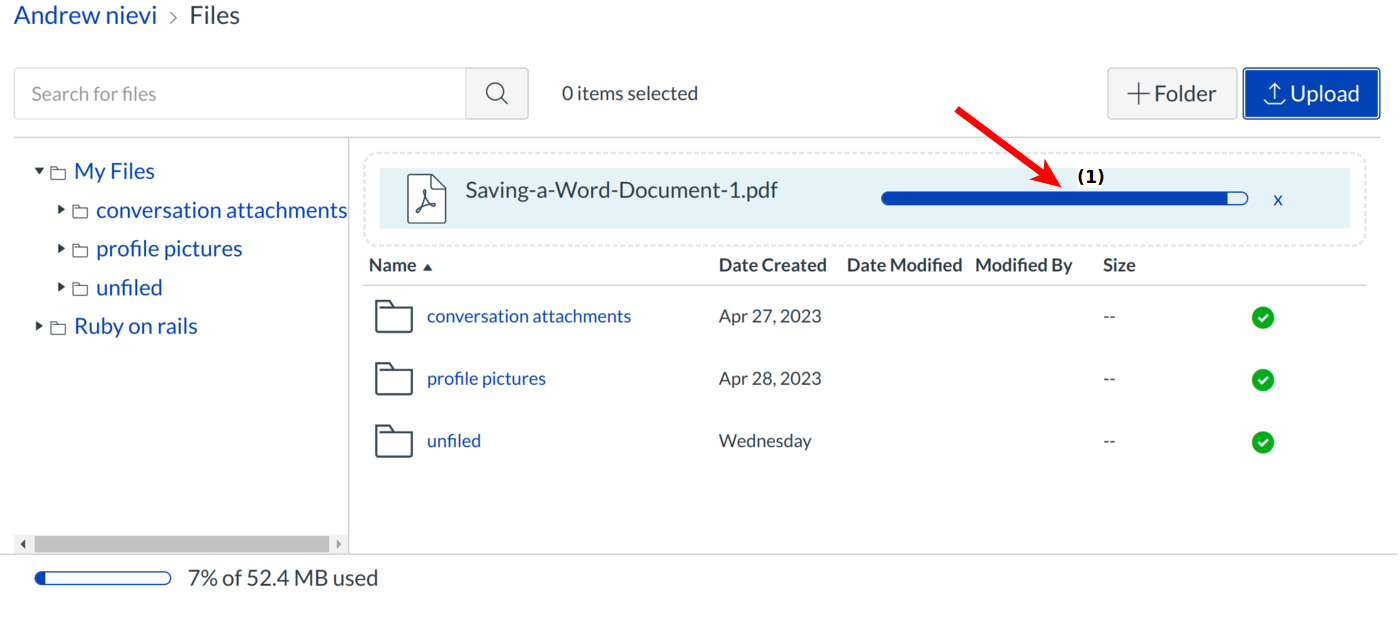Viewport: 1400px width, 621px height.
Task: Sort files by Date Created column
Action: (x=772, y=266)
